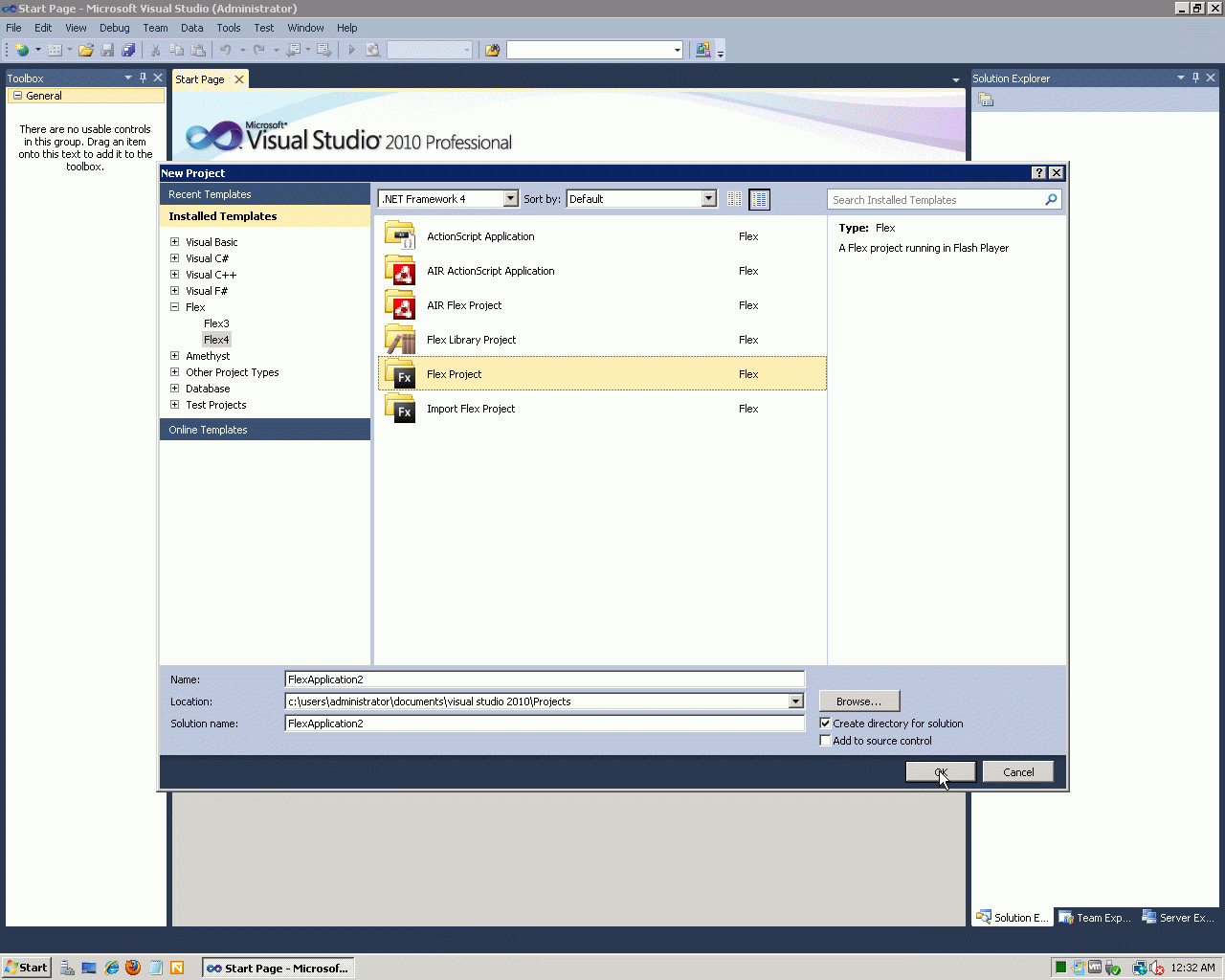Select the Flex4 tree item
Screen dimensions: 1225x980
[x=216, y=340]
